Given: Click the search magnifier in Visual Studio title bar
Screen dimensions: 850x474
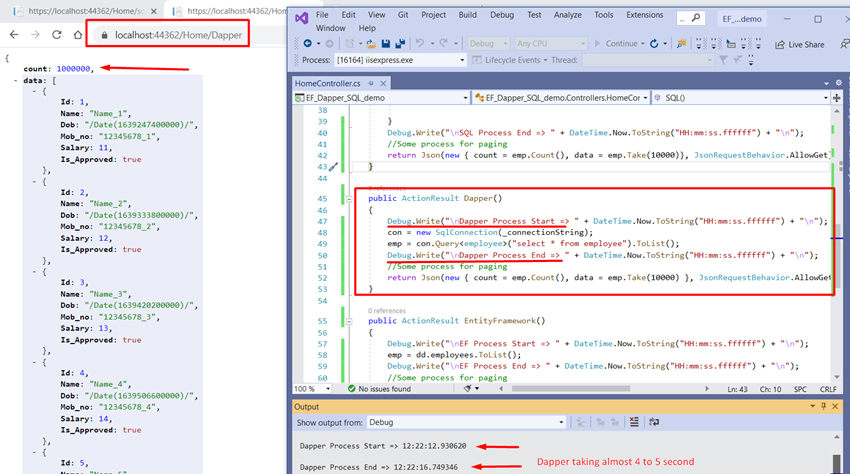Looking at the screenshot, I should 696,18.
